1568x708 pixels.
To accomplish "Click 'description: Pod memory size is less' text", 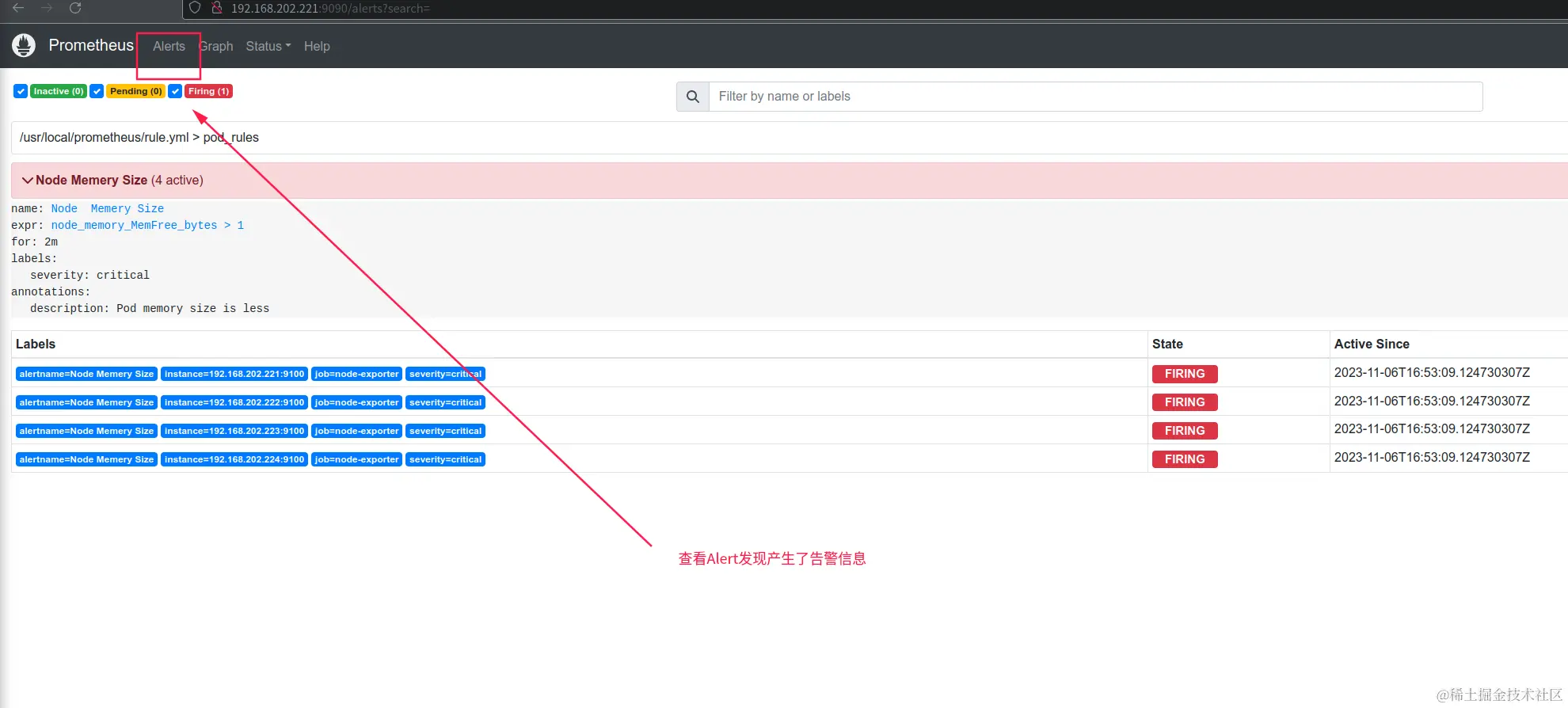I will 150,309.
